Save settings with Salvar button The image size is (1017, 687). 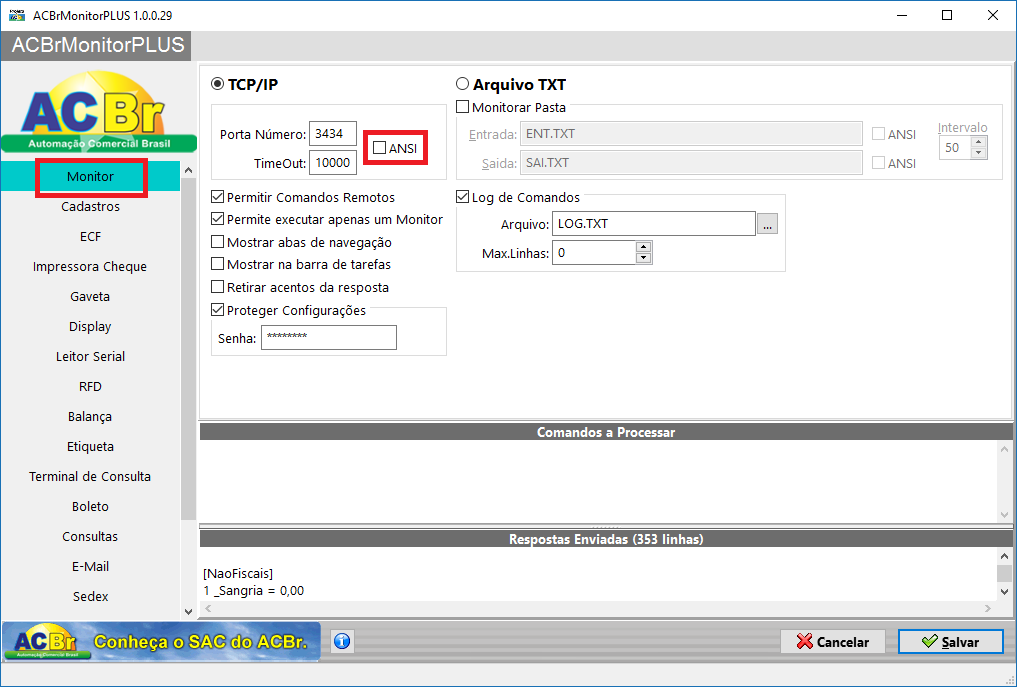pos(950,642)
